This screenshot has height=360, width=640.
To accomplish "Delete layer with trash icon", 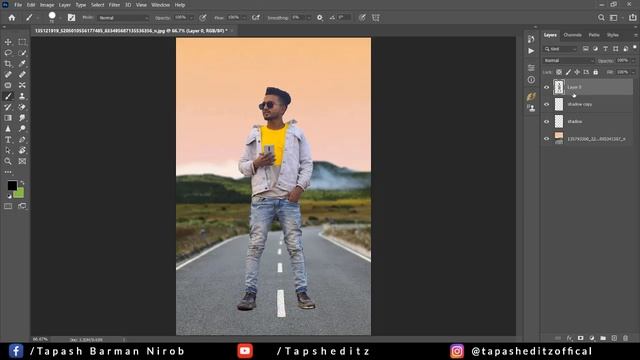I will 625,338.
